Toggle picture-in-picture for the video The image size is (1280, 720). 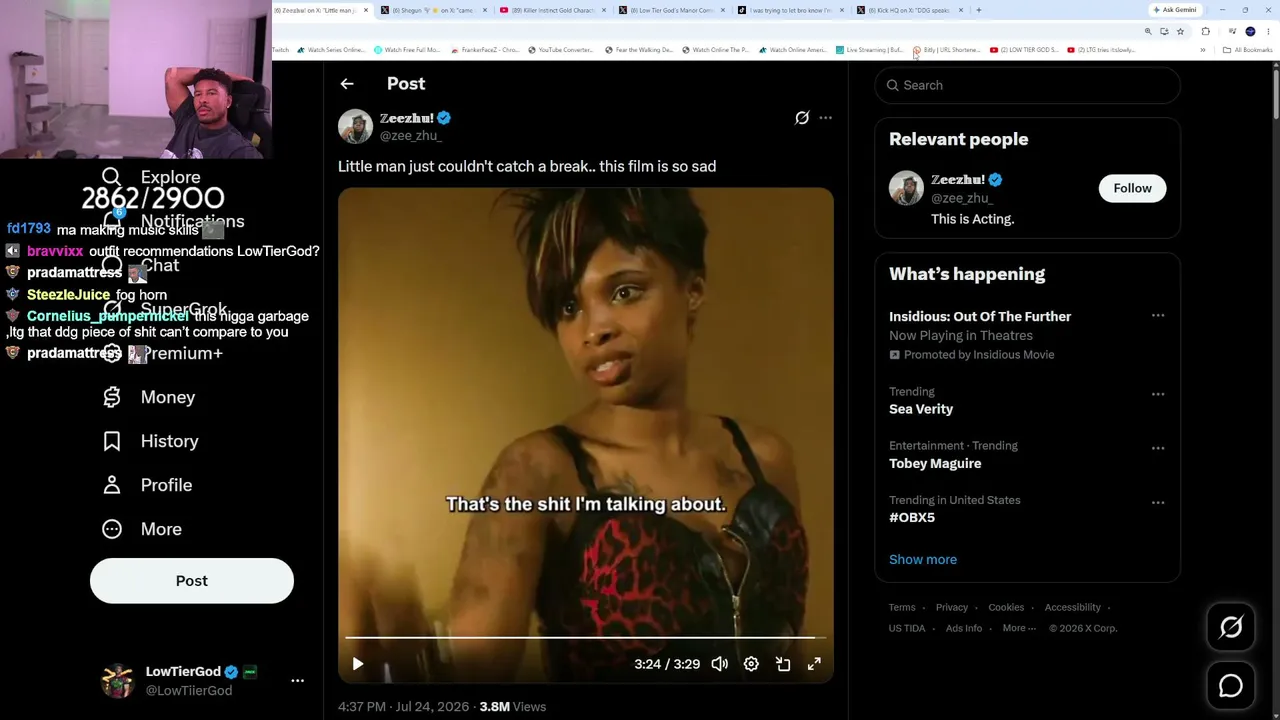783,664
